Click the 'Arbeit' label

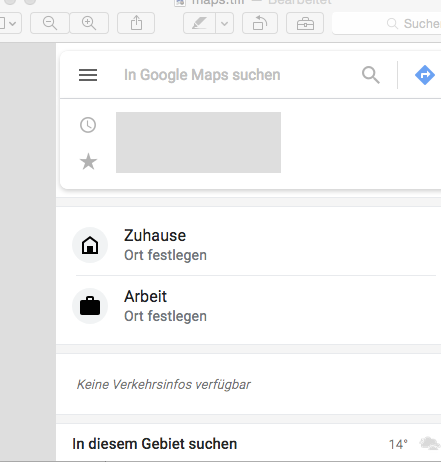[145, 296]
